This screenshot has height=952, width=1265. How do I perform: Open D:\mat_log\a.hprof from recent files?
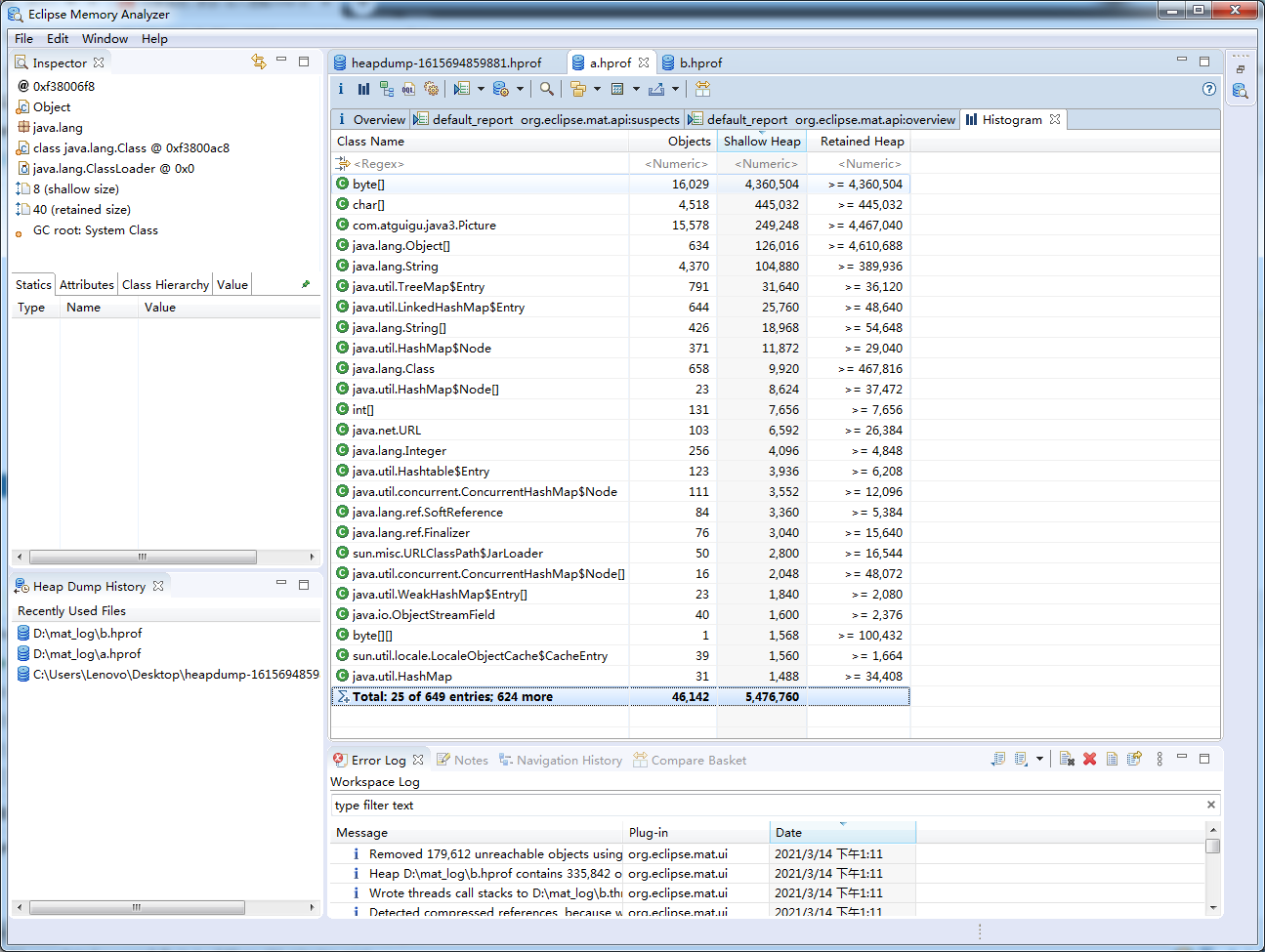[x=87, y=653]
